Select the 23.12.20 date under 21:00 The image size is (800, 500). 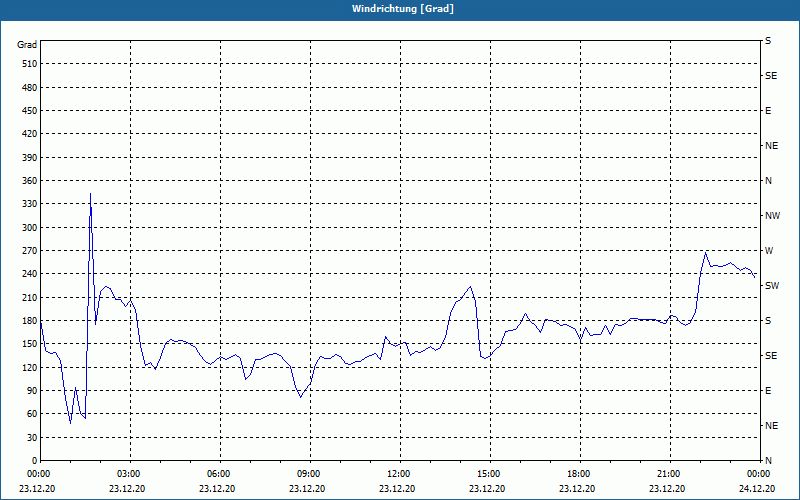(x=667, y=488)
